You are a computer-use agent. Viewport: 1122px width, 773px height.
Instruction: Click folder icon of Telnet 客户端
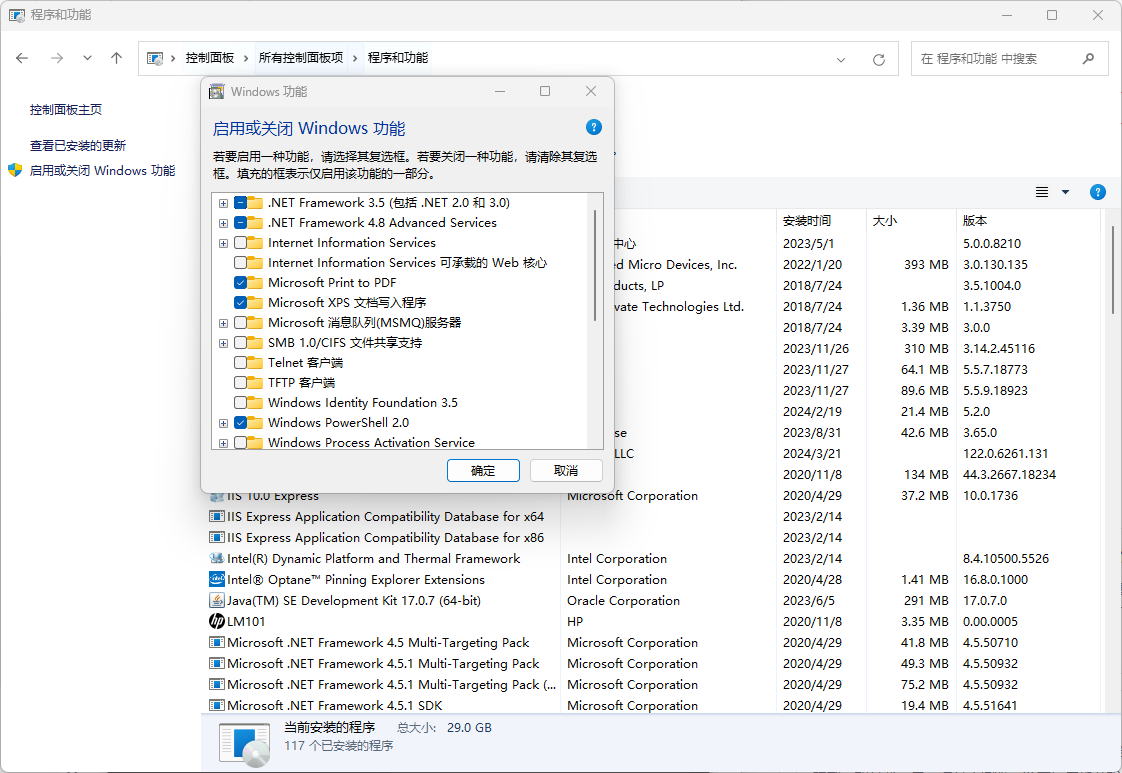255,363
